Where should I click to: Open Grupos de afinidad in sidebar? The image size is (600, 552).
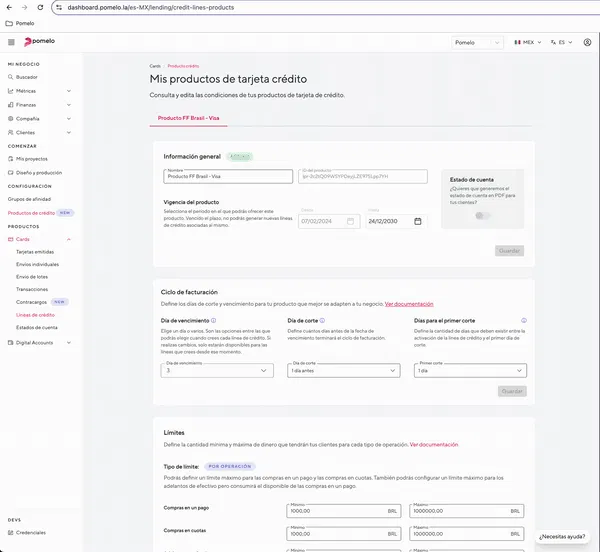[x=29, y=199]
